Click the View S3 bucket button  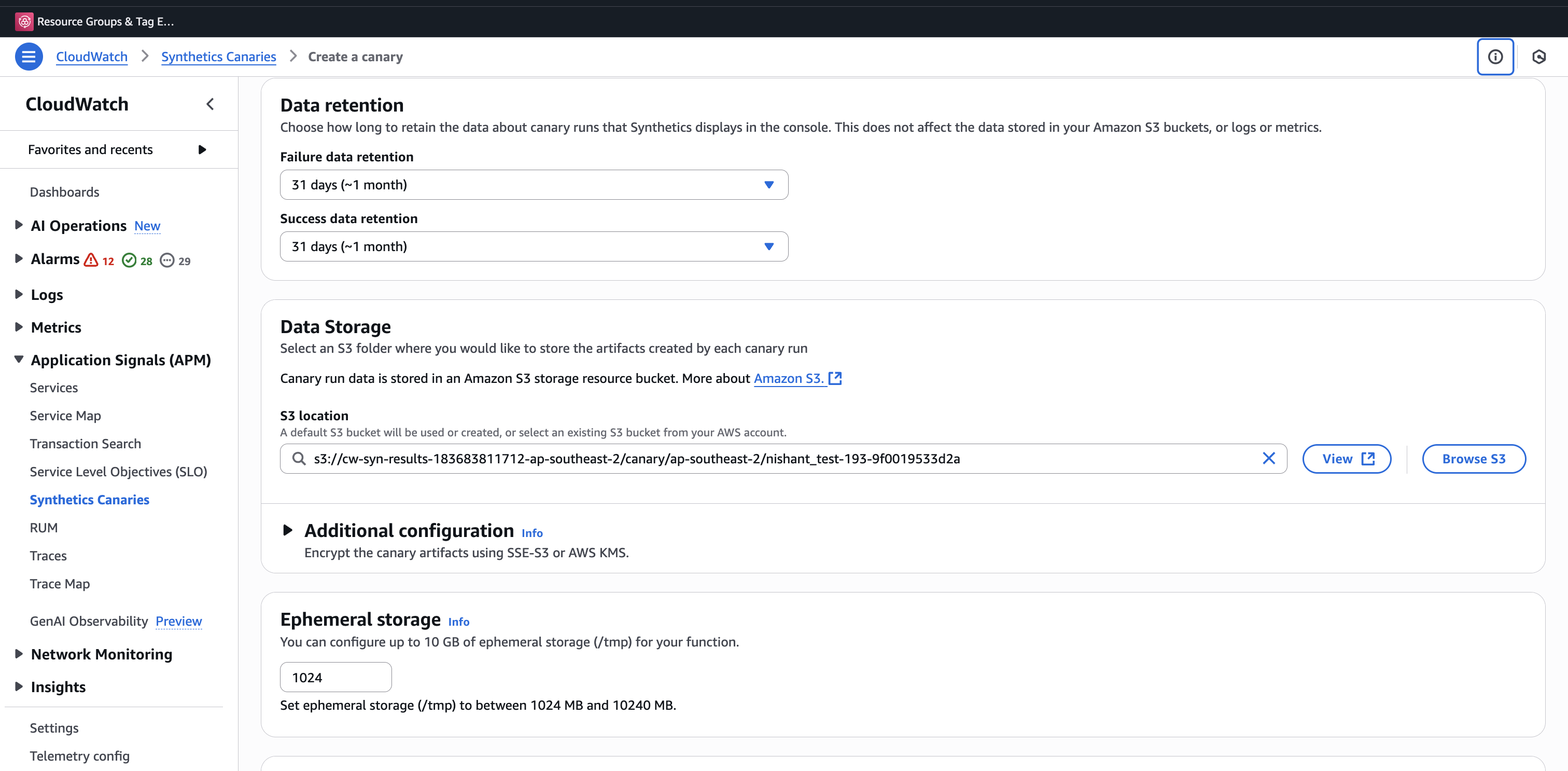[1347, 459]
